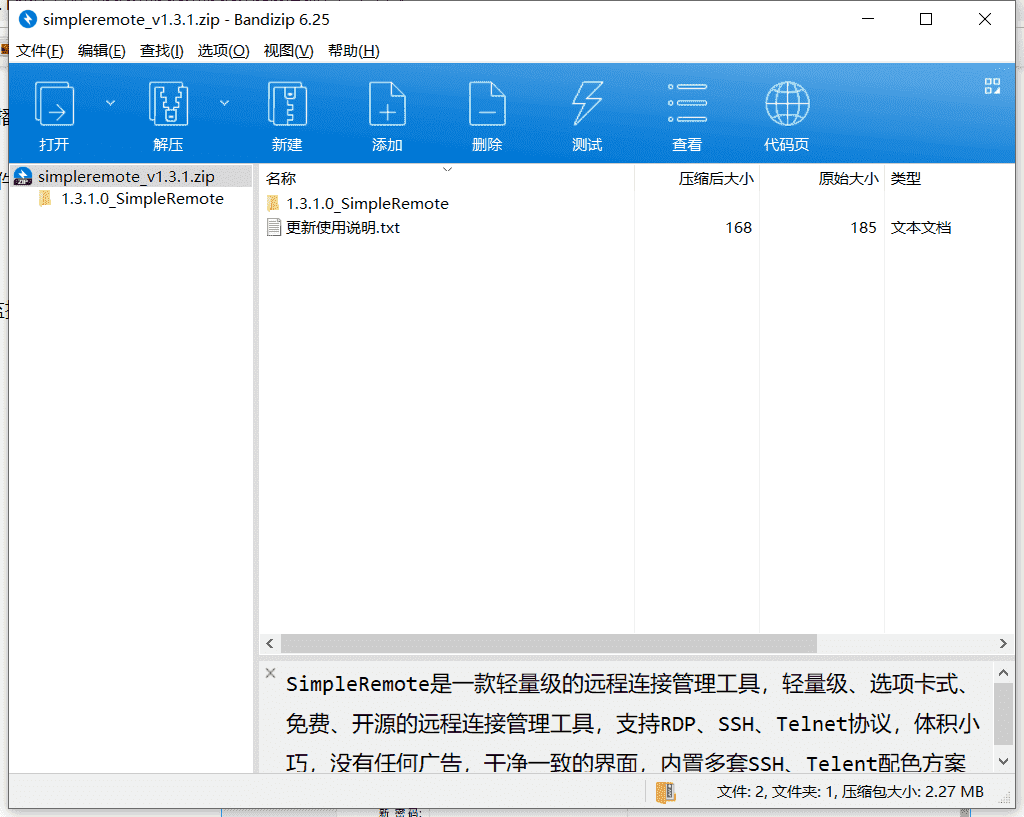This screenshot has height=817, width=1024.
Task: Click the archive icon in the status bar
Action: point(665,792)
